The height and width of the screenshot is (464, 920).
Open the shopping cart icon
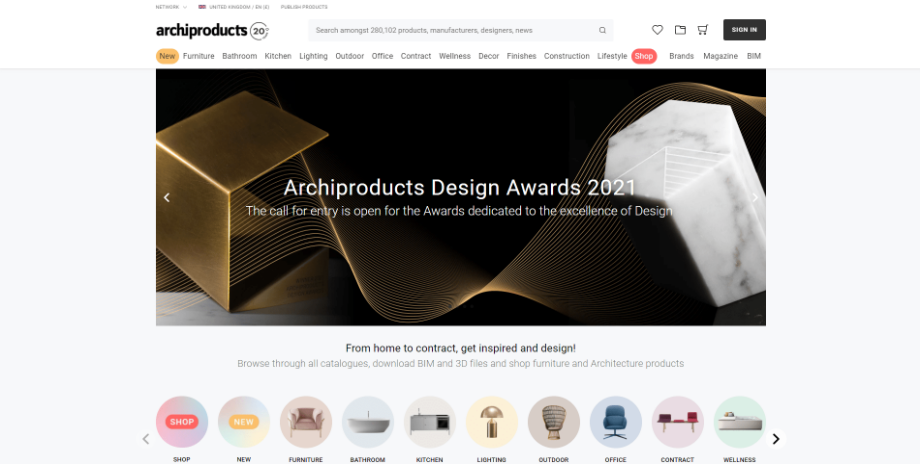point(702,30)
